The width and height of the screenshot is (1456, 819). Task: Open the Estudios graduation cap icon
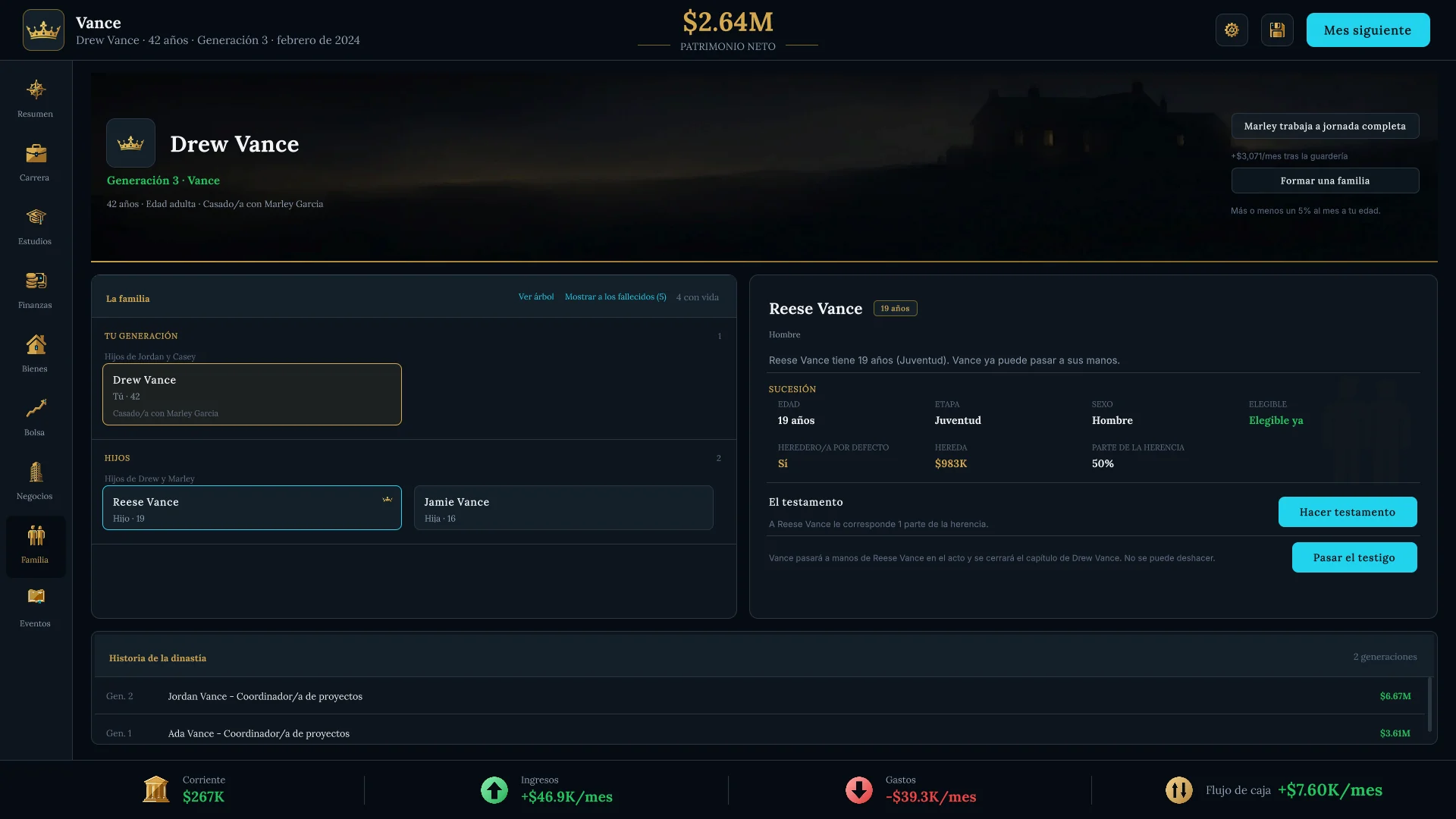point(36,218)
